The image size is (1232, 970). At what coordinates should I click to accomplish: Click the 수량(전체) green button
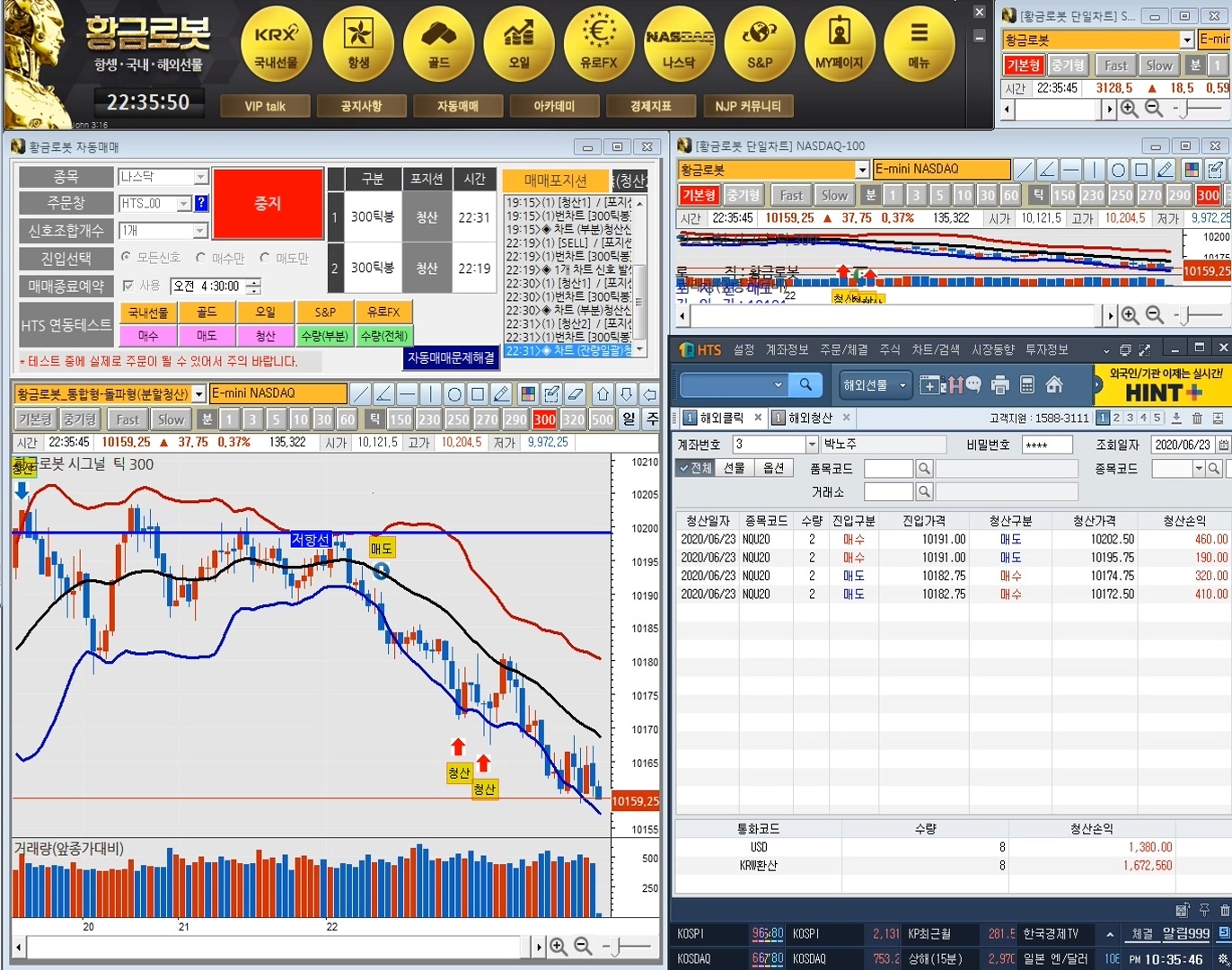(384, 336)
